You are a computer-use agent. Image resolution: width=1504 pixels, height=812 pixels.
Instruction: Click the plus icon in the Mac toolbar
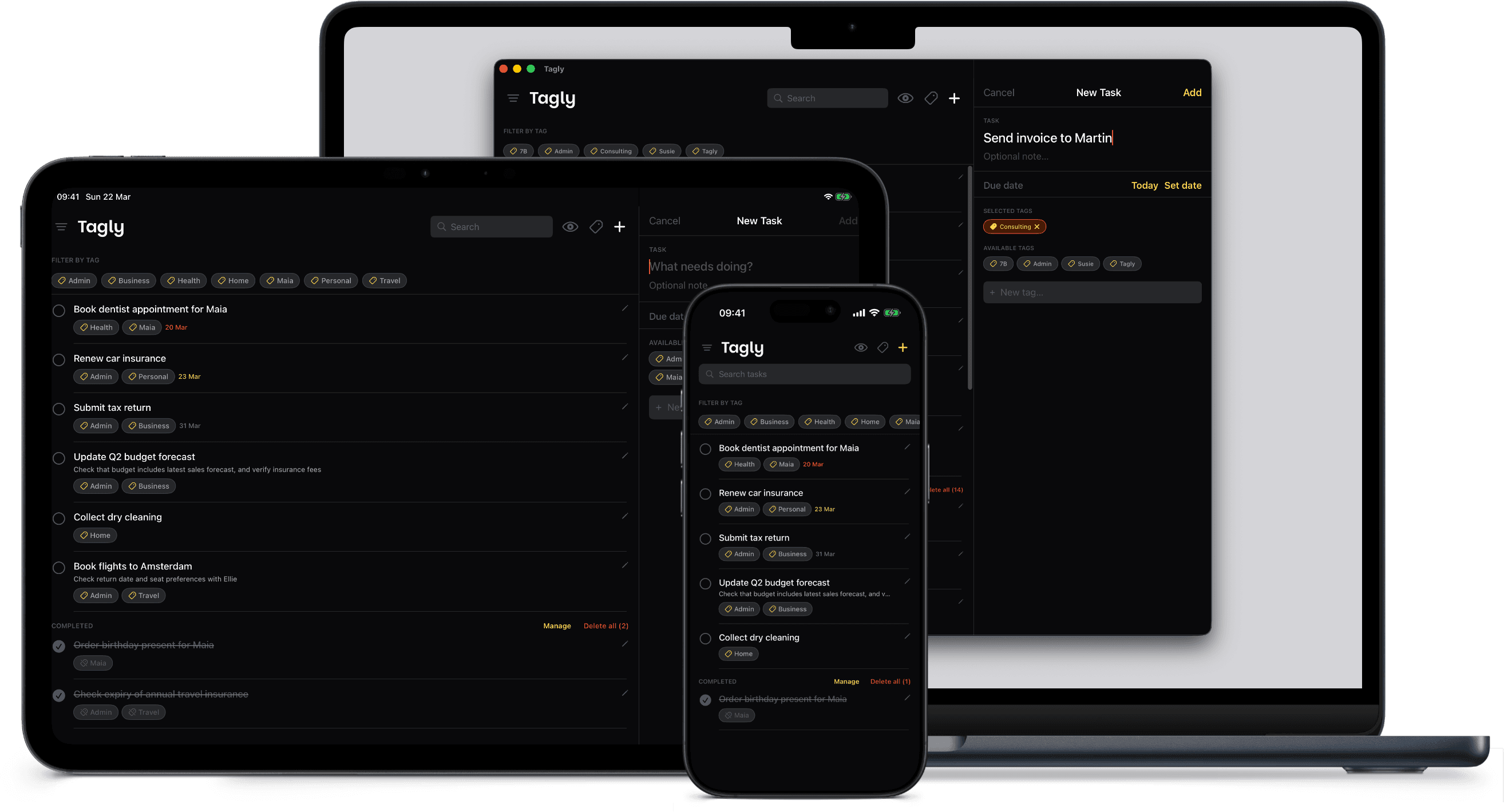click(x=953, y=98)
